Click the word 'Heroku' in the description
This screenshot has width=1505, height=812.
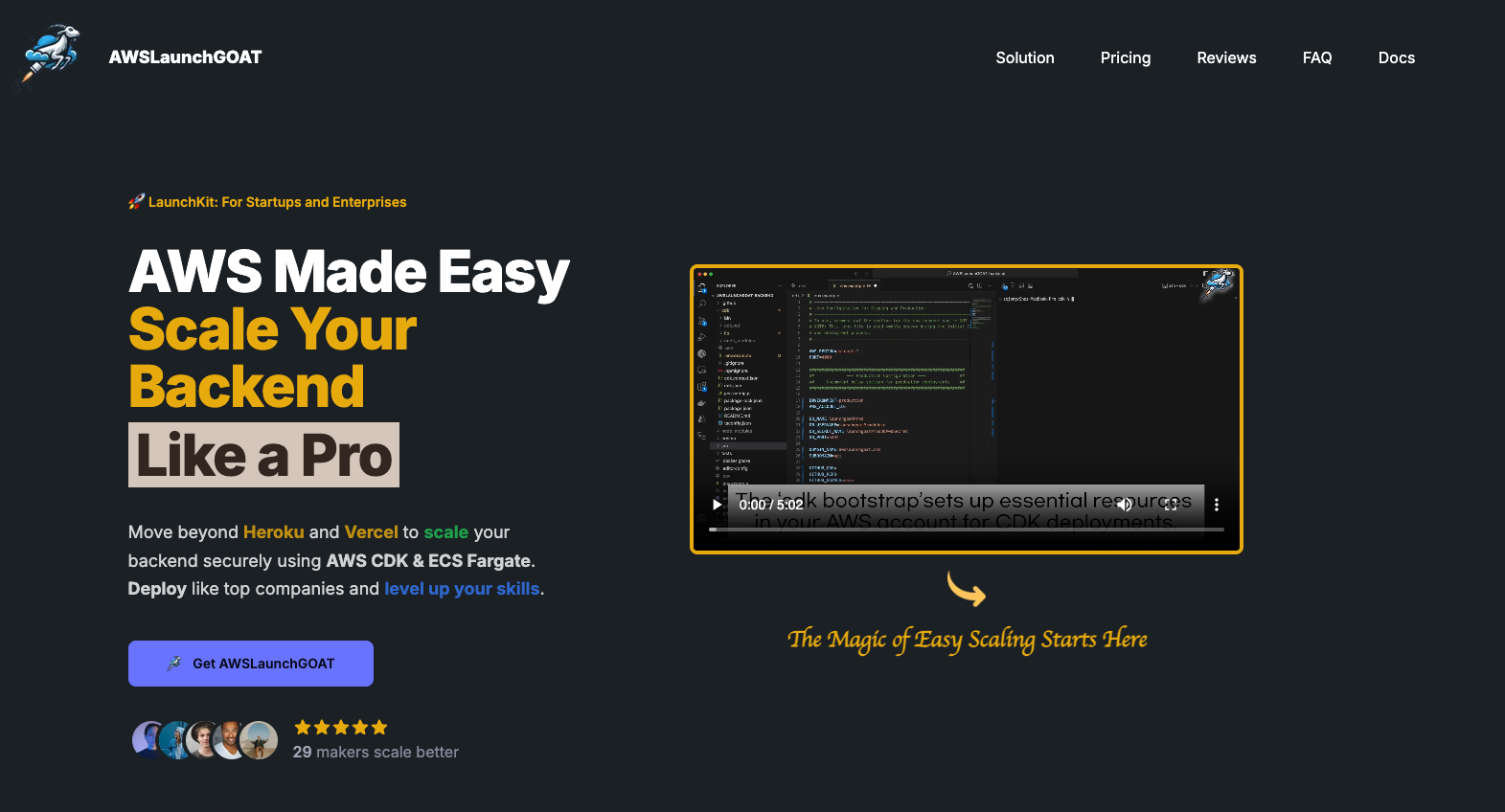[274, 532]
